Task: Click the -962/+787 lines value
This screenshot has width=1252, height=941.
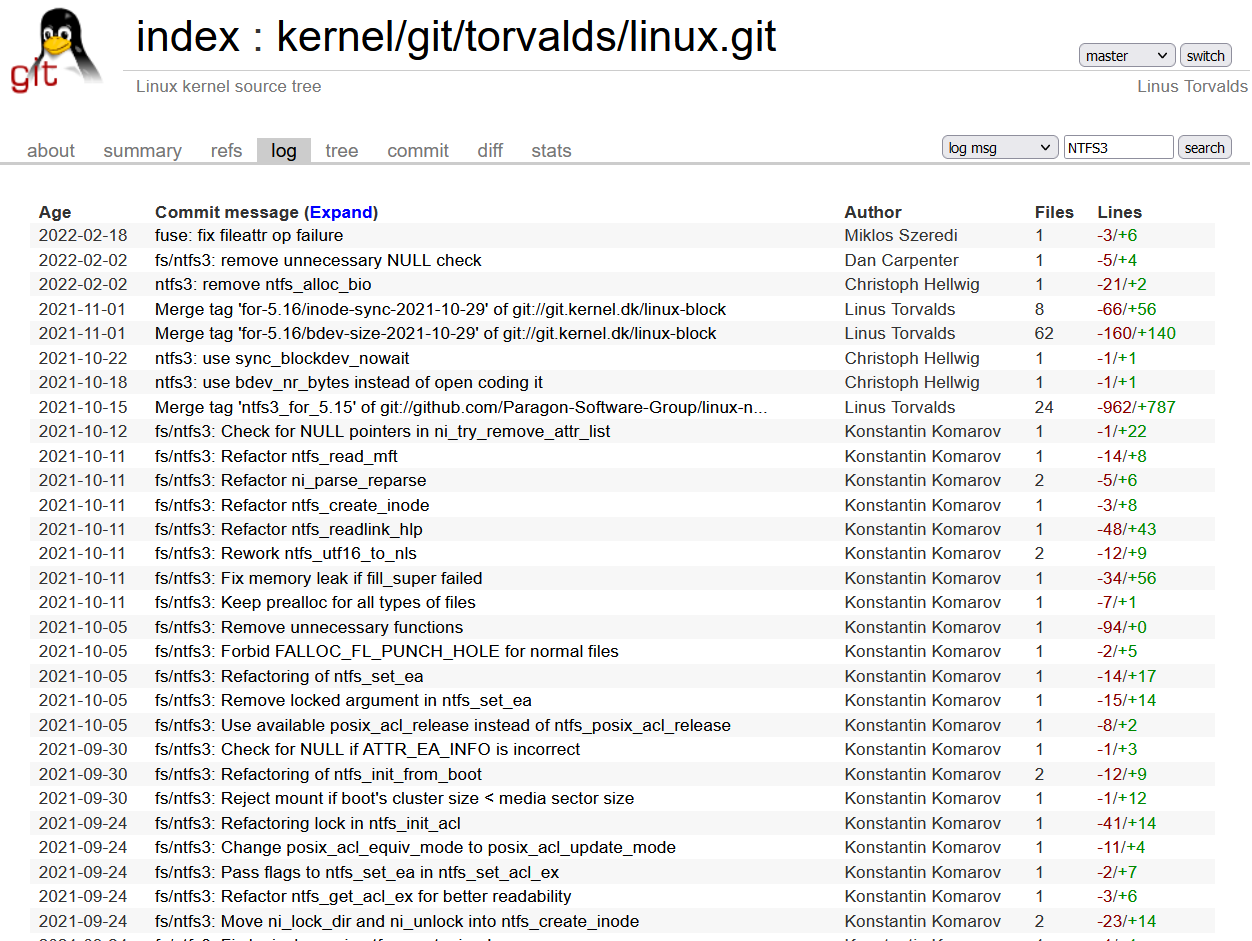Action: 1136,407
